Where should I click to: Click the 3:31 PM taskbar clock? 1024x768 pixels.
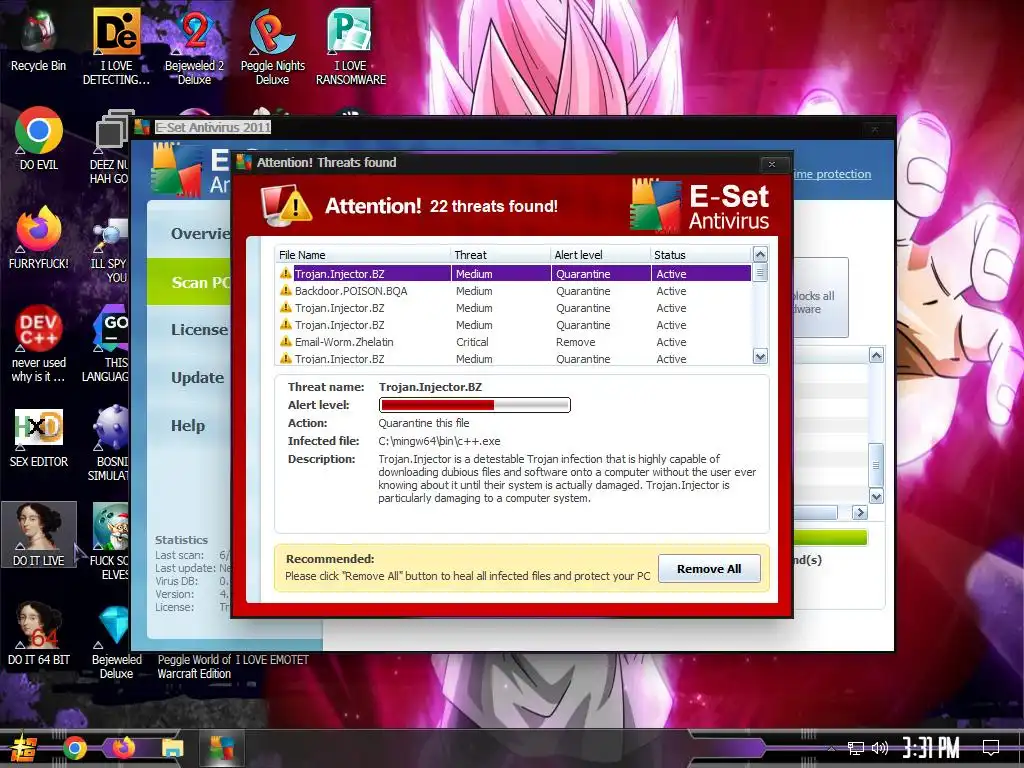click(x=931, y=747)
